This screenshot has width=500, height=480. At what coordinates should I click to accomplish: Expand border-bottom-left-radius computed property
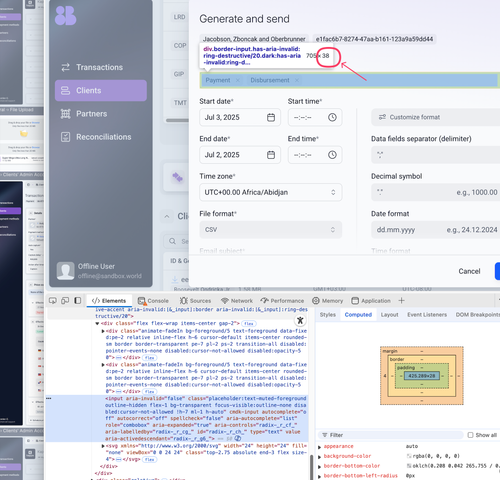click(320, 476)
